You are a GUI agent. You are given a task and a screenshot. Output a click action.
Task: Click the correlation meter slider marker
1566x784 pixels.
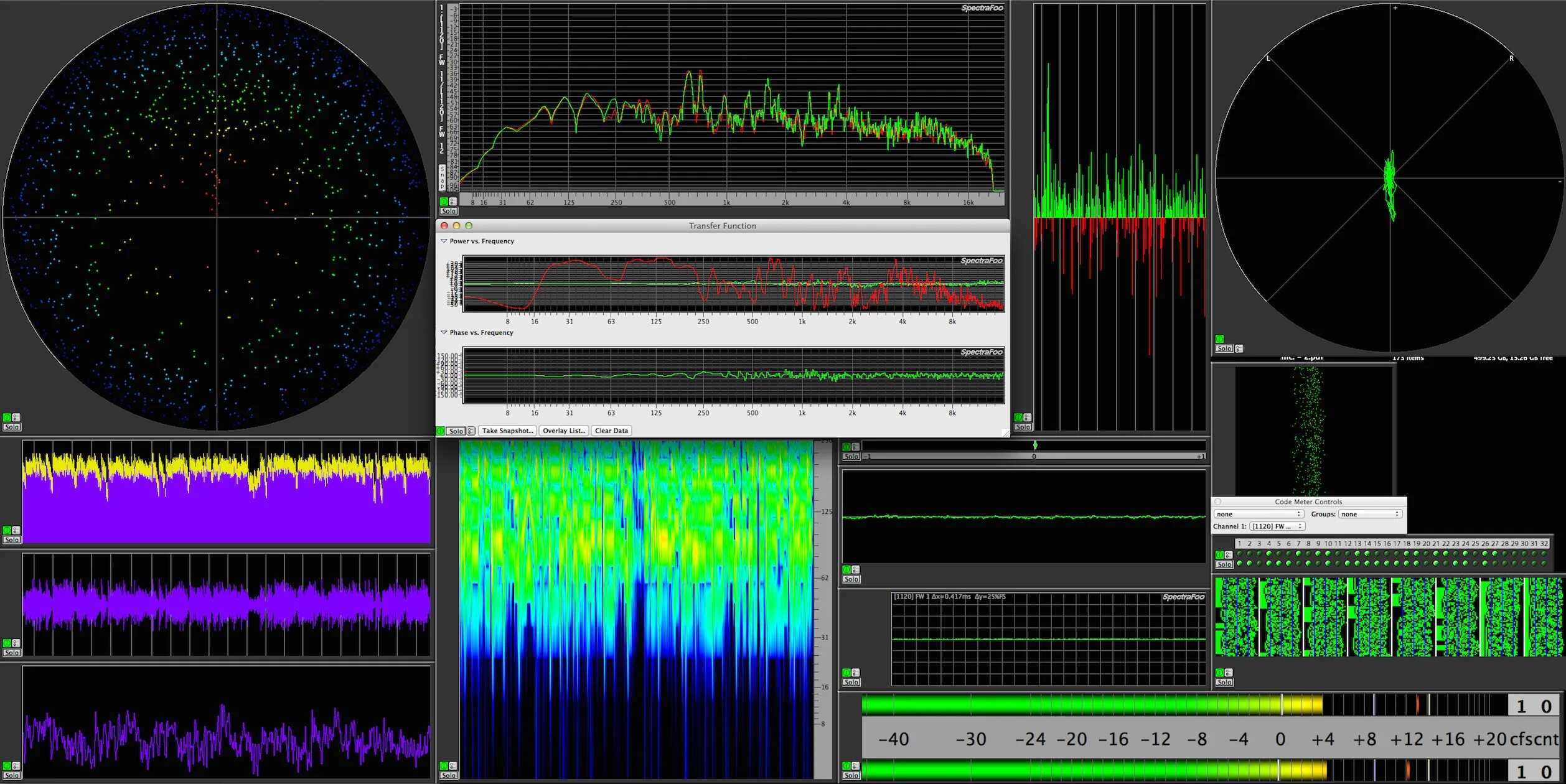(x=1035, y=445)
